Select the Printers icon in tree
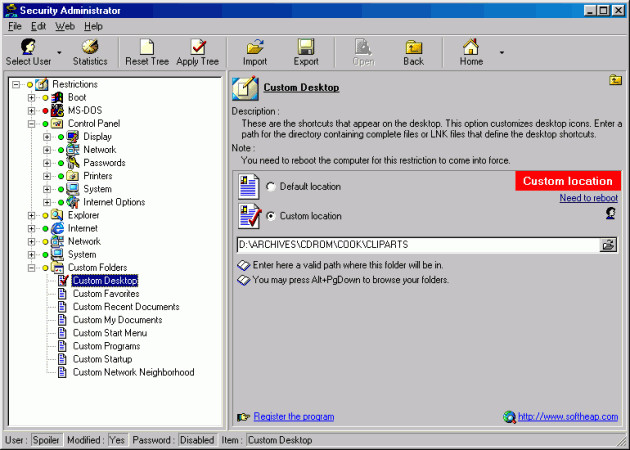The height and width of the screenshot is (450, 630). (x=72, y=176)
